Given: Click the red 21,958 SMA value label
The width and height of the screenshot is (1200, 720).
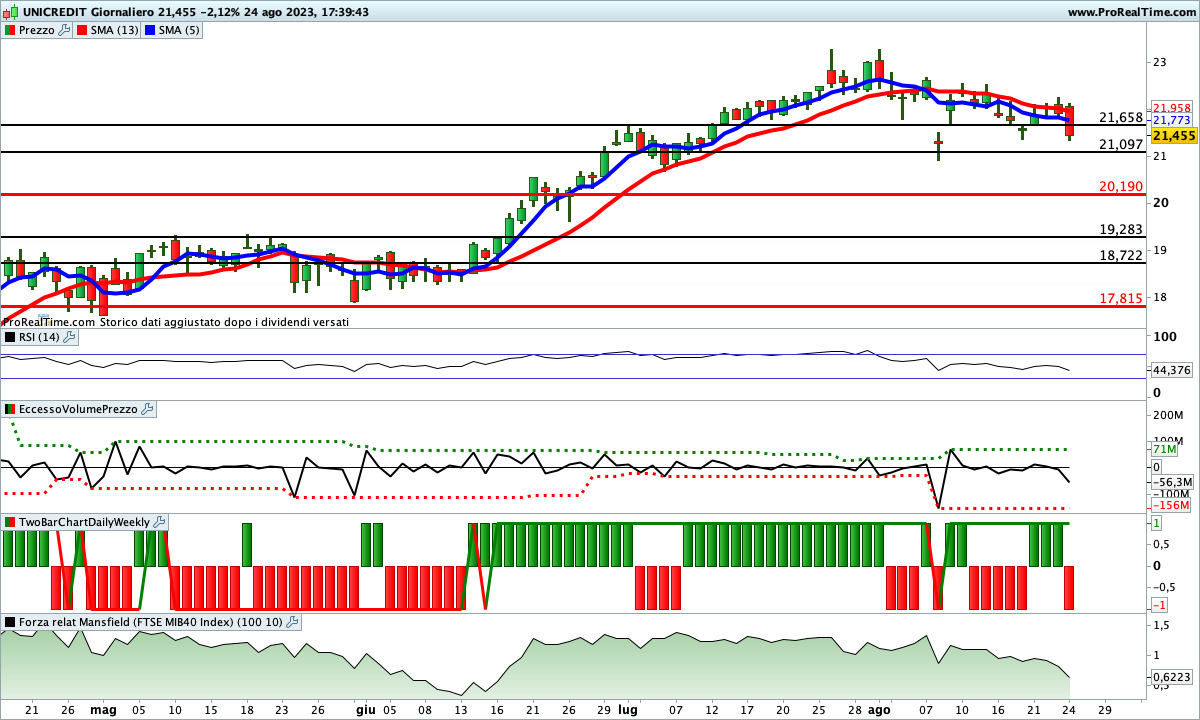Looking at the screenshot, I should pyautogui.click(x=1171, y=107).
